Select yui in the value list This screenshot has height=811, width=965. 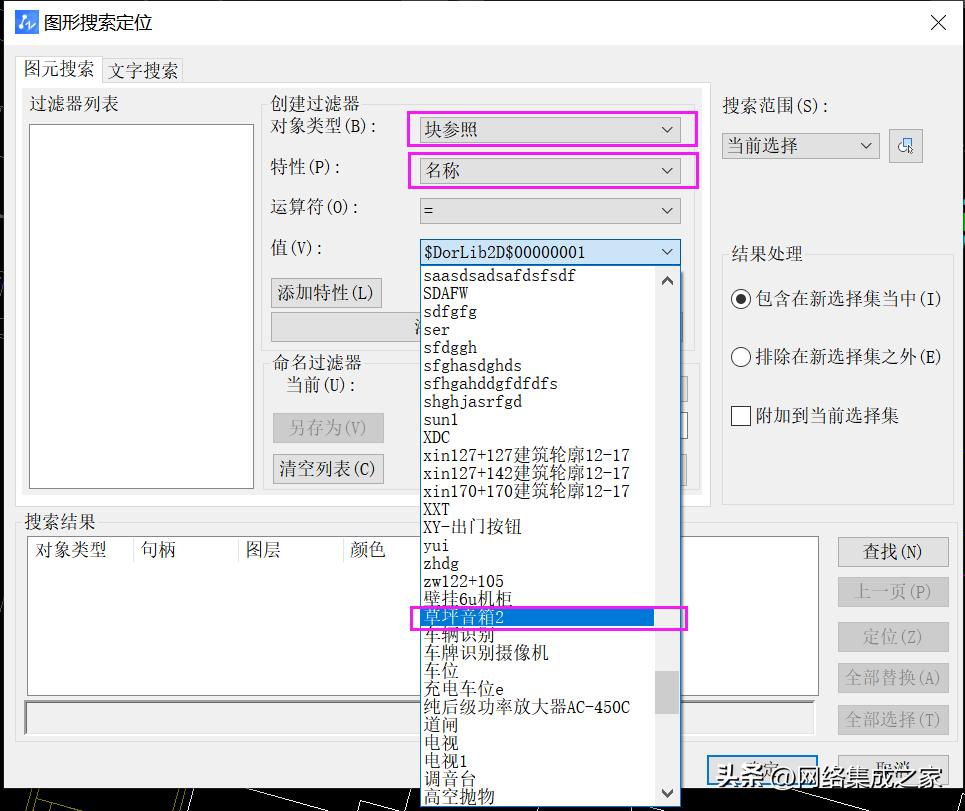[539, 545]
